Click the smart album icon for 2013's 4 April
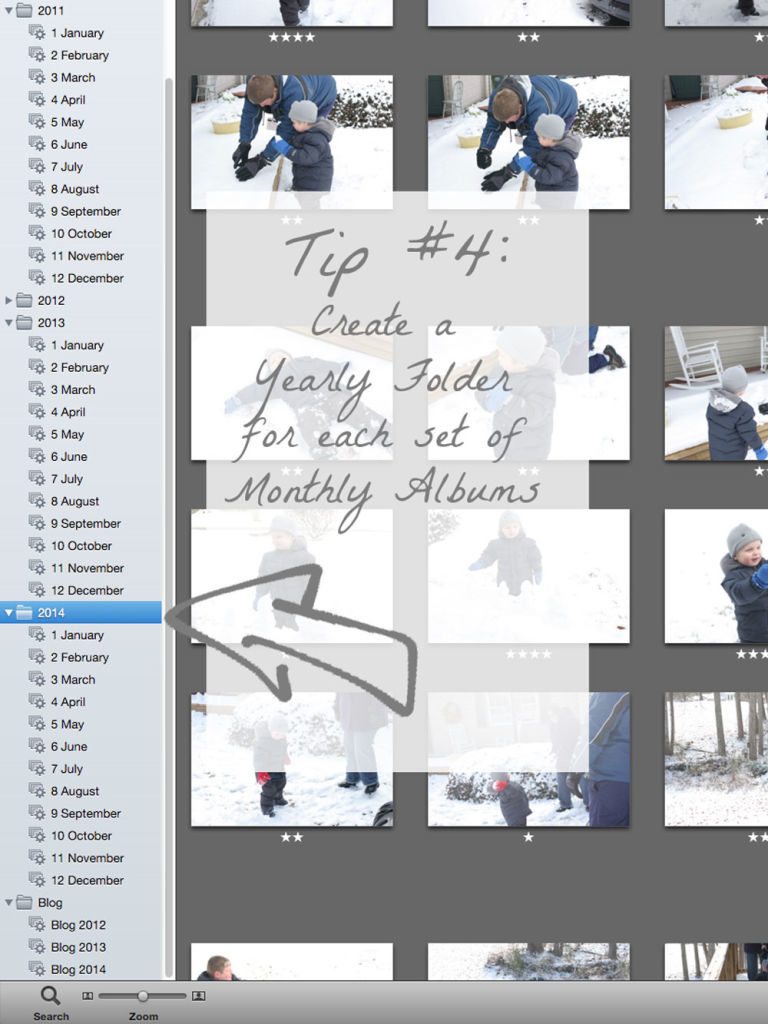The width and height of the screenshot is (768, 1024). 37,412
